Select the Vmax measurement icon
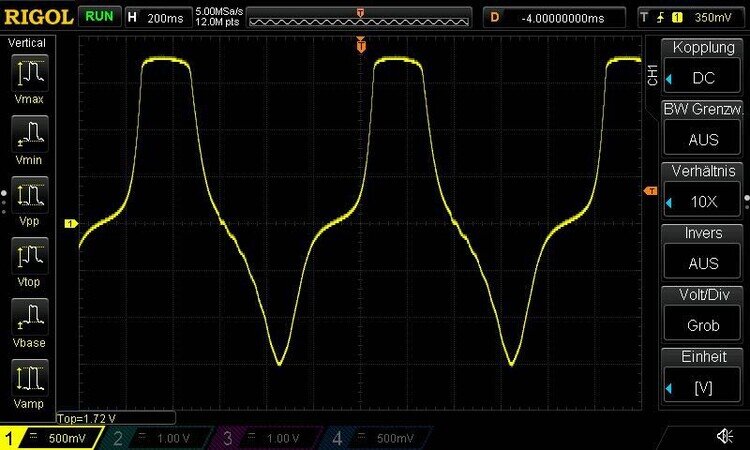Image resolution: width=750 pixels, height=450 pixels. point(32,74)
